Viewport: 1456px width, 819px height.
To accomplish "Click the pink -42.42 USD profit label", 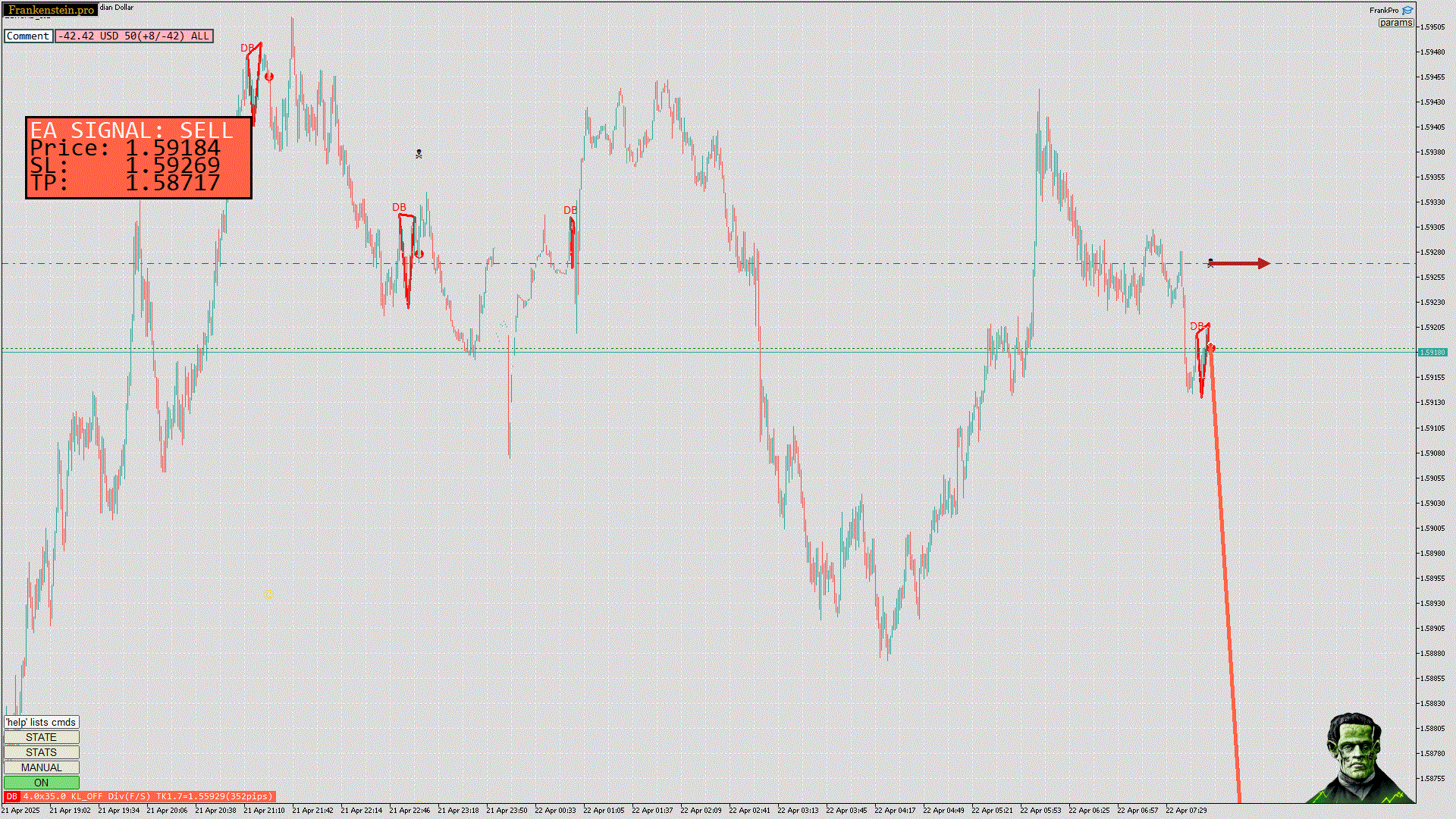I will [x=133, y=36].
